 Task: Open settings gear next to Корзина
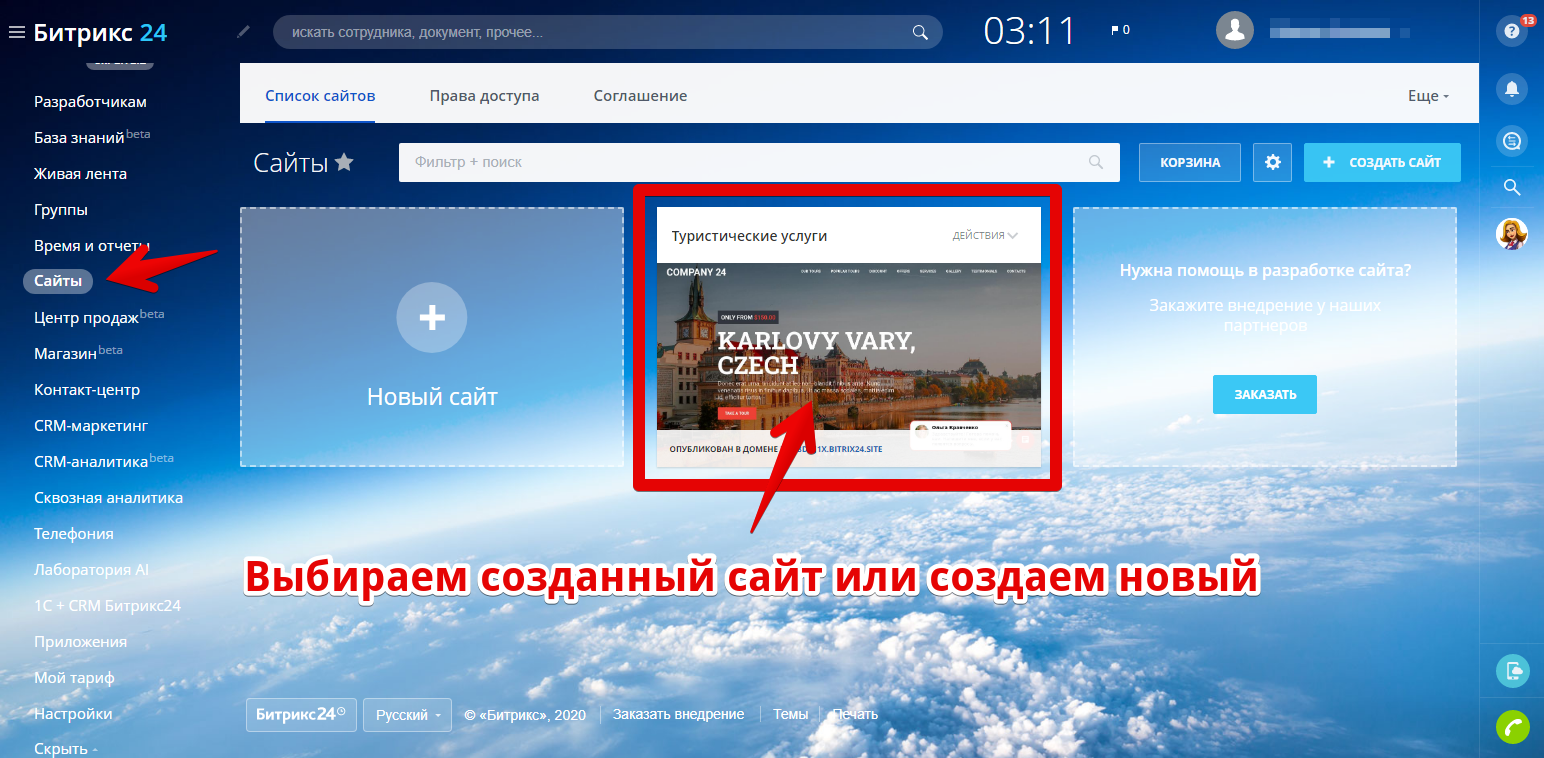pyautogui.click(x=1272, y=162)
